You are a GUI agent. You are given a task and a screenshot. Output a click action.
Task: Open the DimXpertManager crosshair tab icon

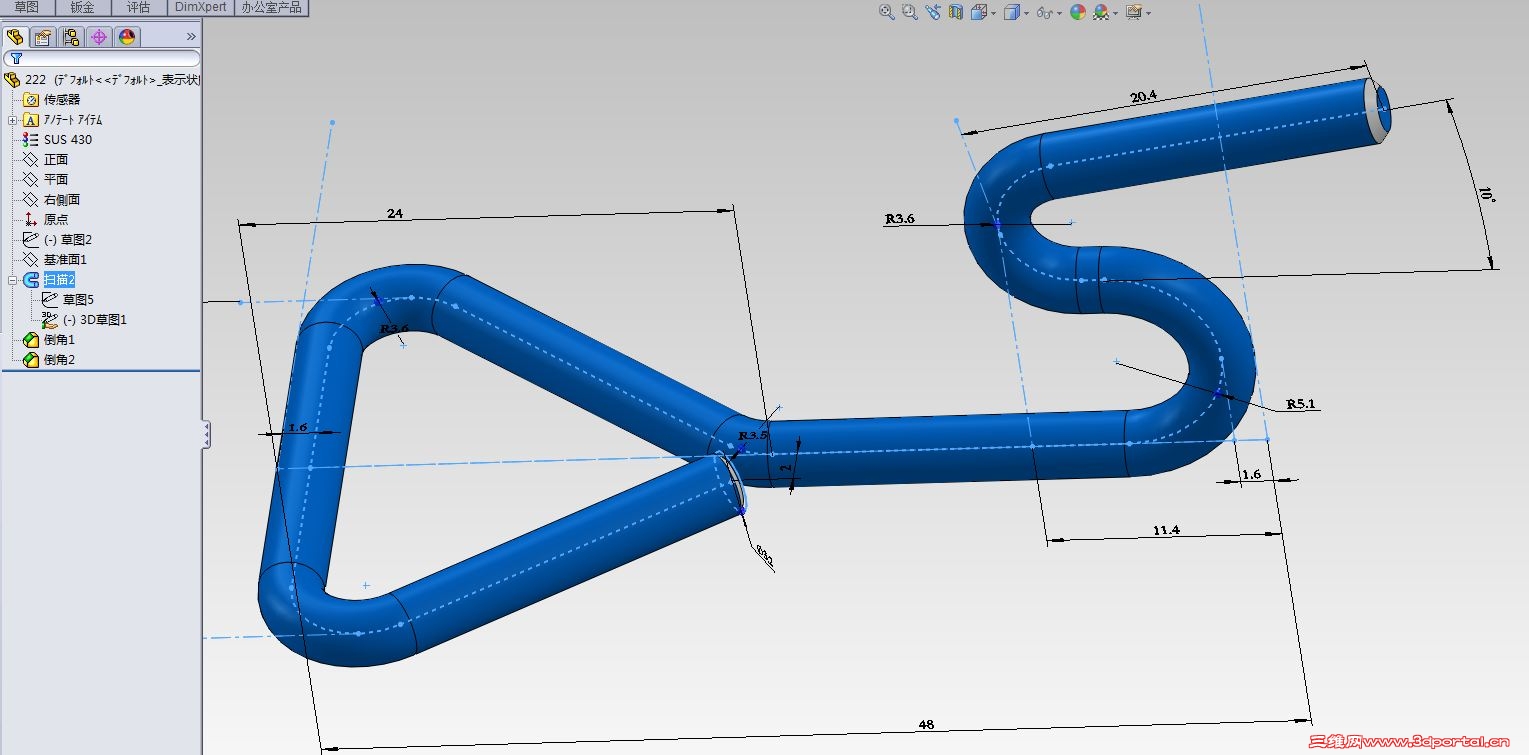coord(99,37)
